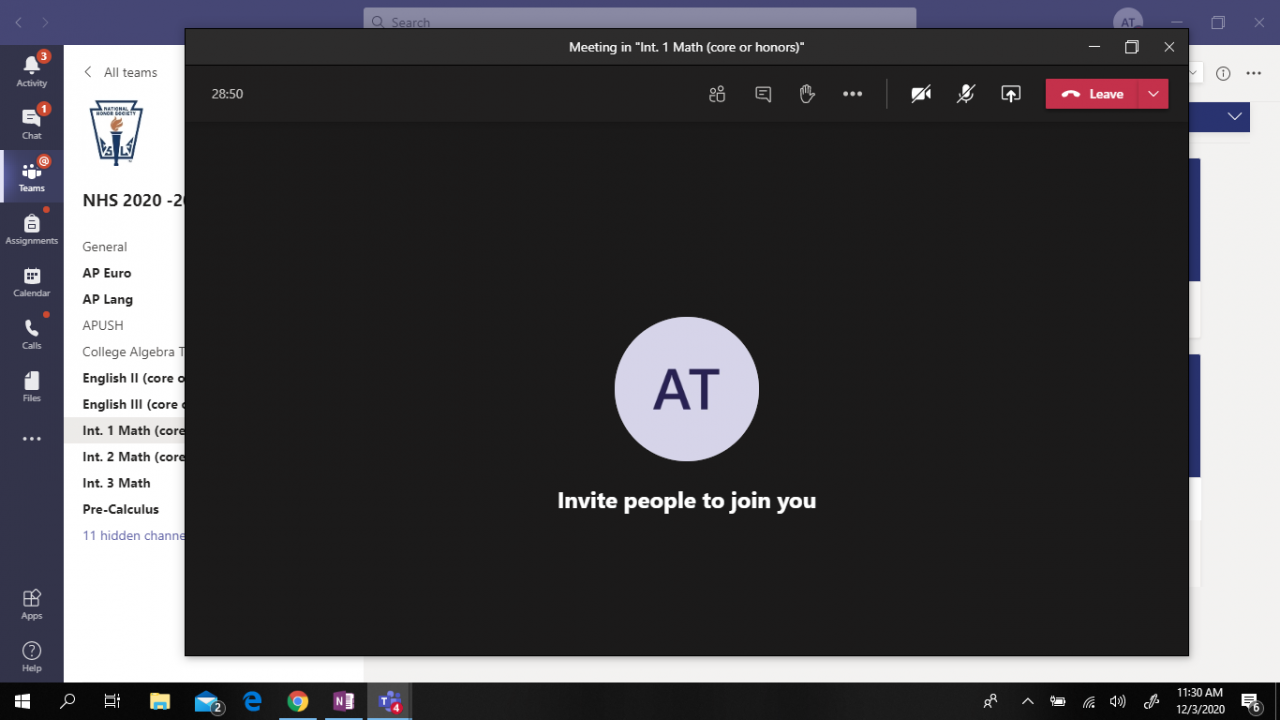This screenshot has height=720, width=1280.
Task: Open the AT profile avatar in title bar
Action: [1128, 22]
